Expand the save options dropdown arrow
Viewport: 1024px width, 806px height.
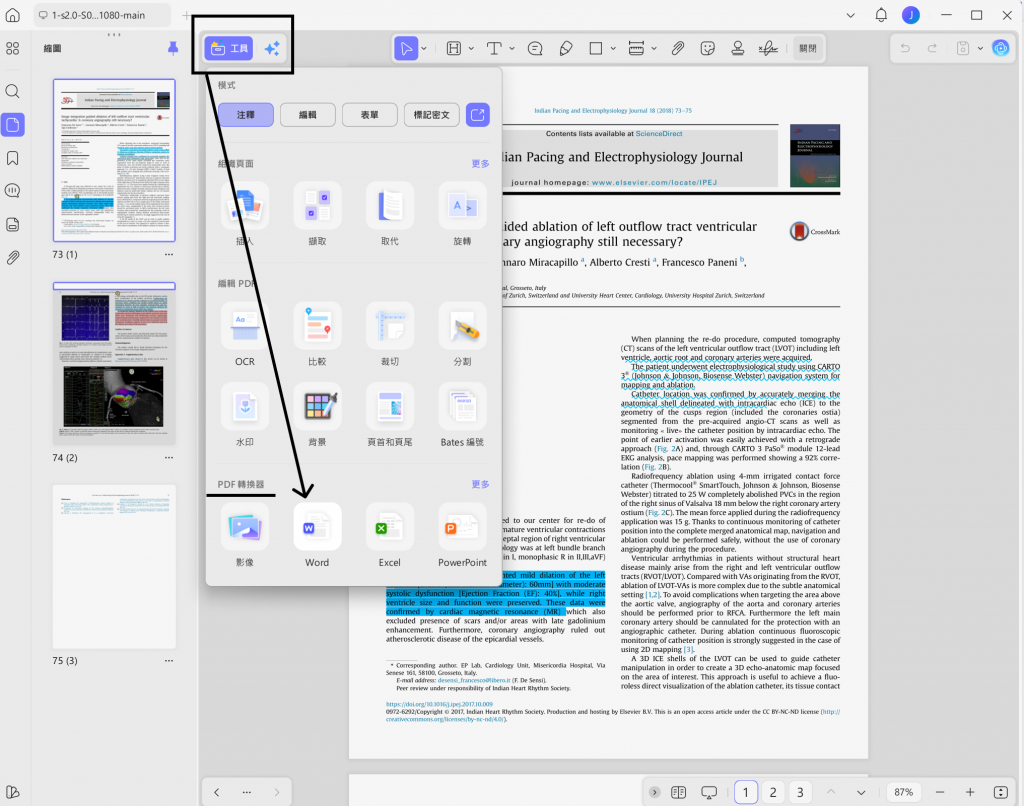pos(980,48)
